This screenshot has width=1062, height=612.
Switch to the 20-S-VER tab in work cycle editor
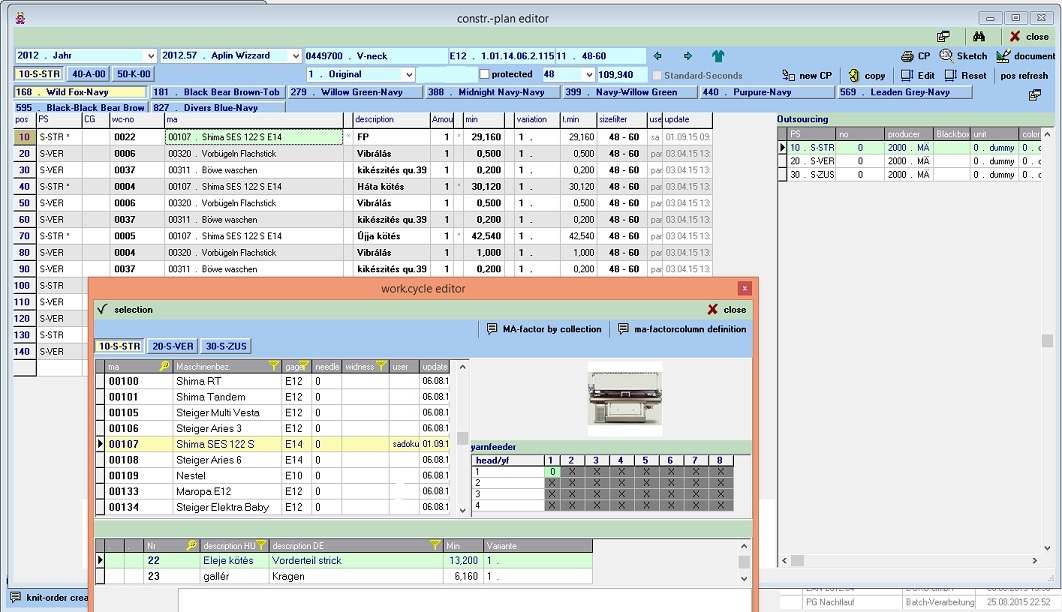point(173,346)
